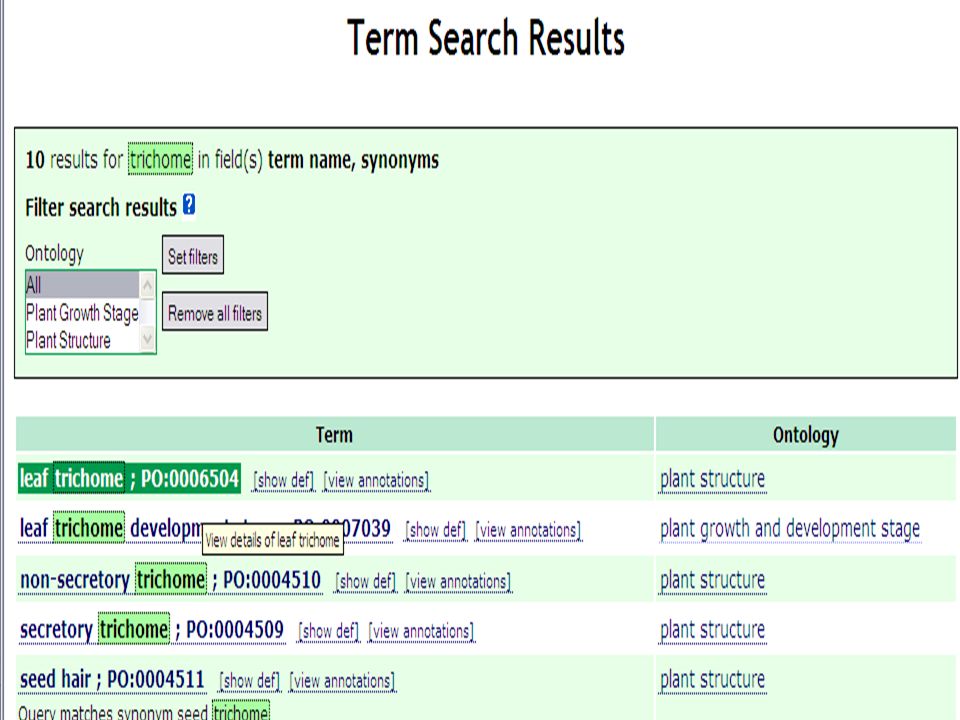Screen dimensions: 960x720
Task: Select Plant Structure ontology option
Action: click(x=82, y=340)
